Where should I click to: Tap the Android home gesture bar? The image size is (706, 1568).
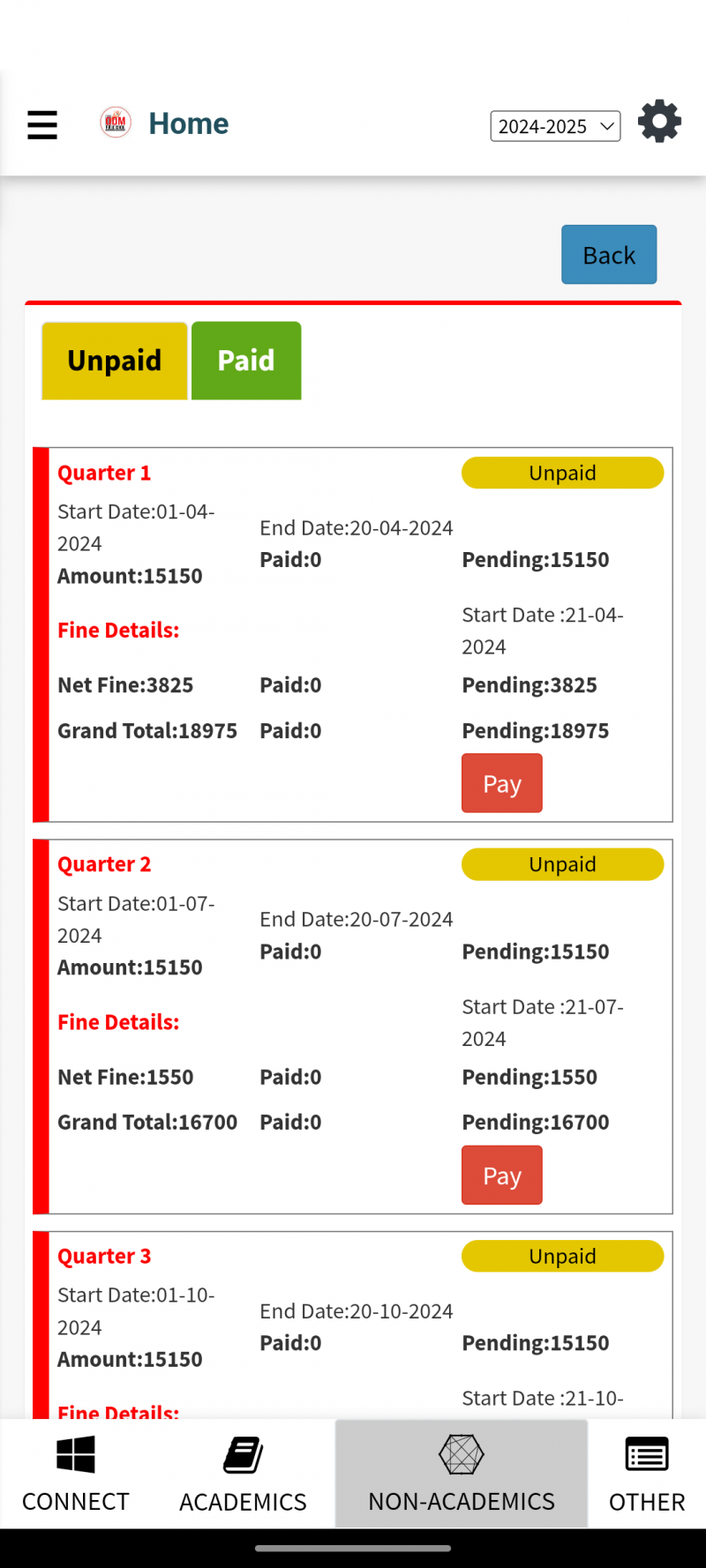(353, 1548)
